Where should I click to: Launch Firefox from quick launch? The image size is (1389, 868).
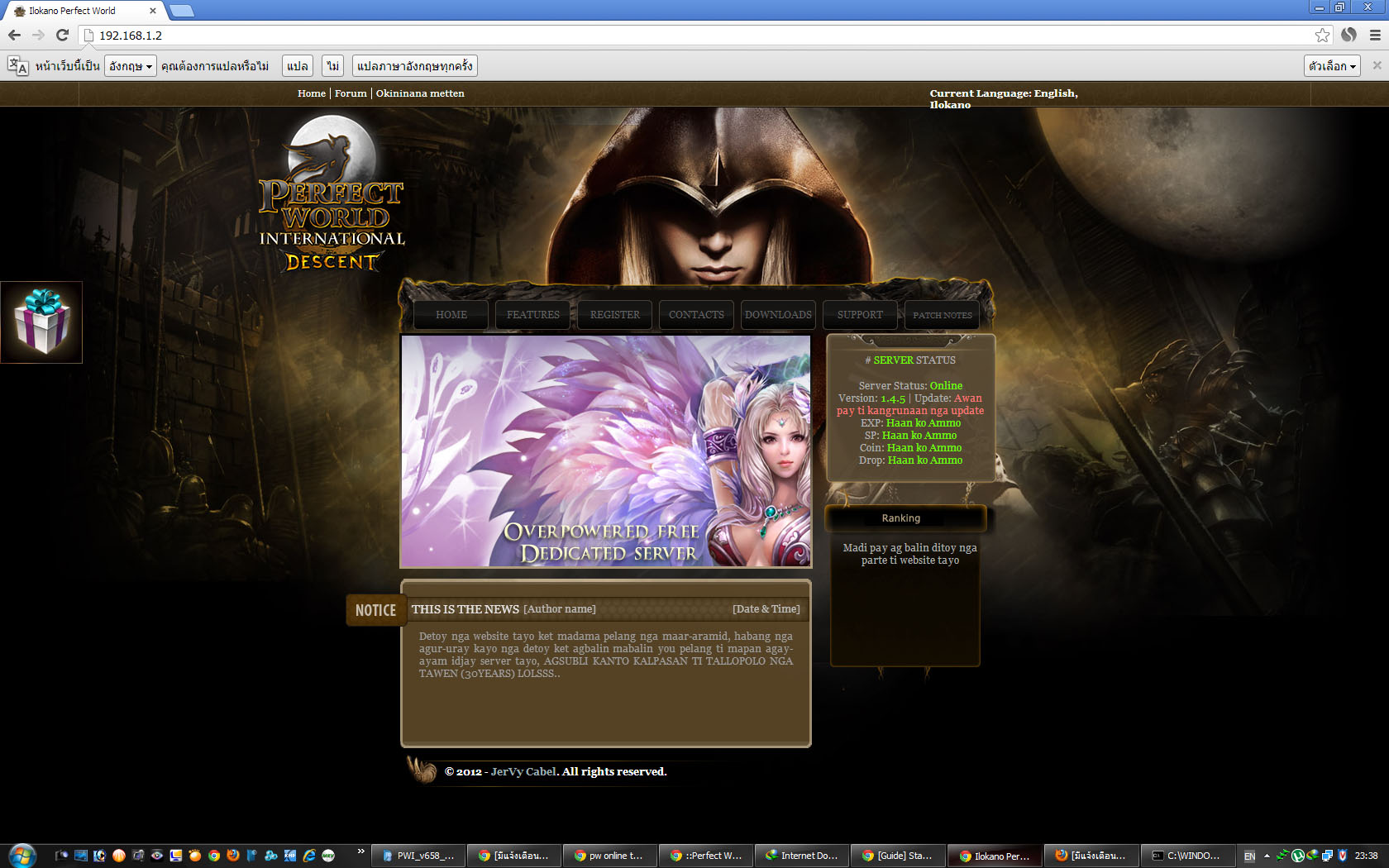pos(233,856)
